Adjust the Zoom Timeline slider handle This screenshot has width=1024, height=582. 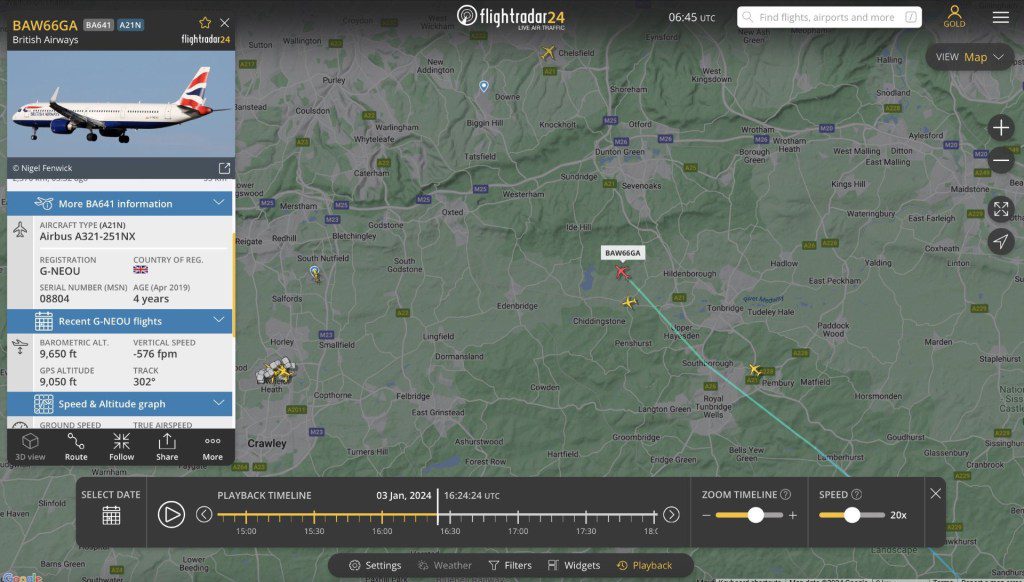(756, 515)
